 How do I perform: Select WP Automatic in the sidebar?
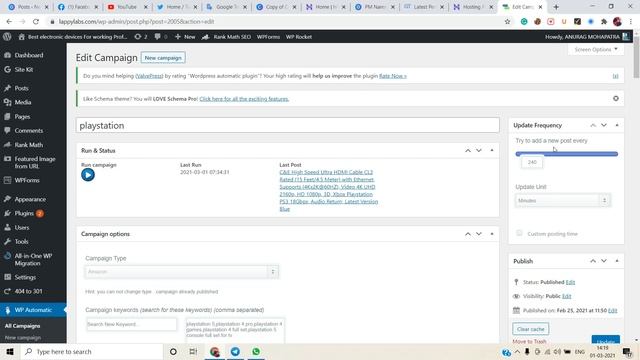pyautogui.click(x=33, y=310)
